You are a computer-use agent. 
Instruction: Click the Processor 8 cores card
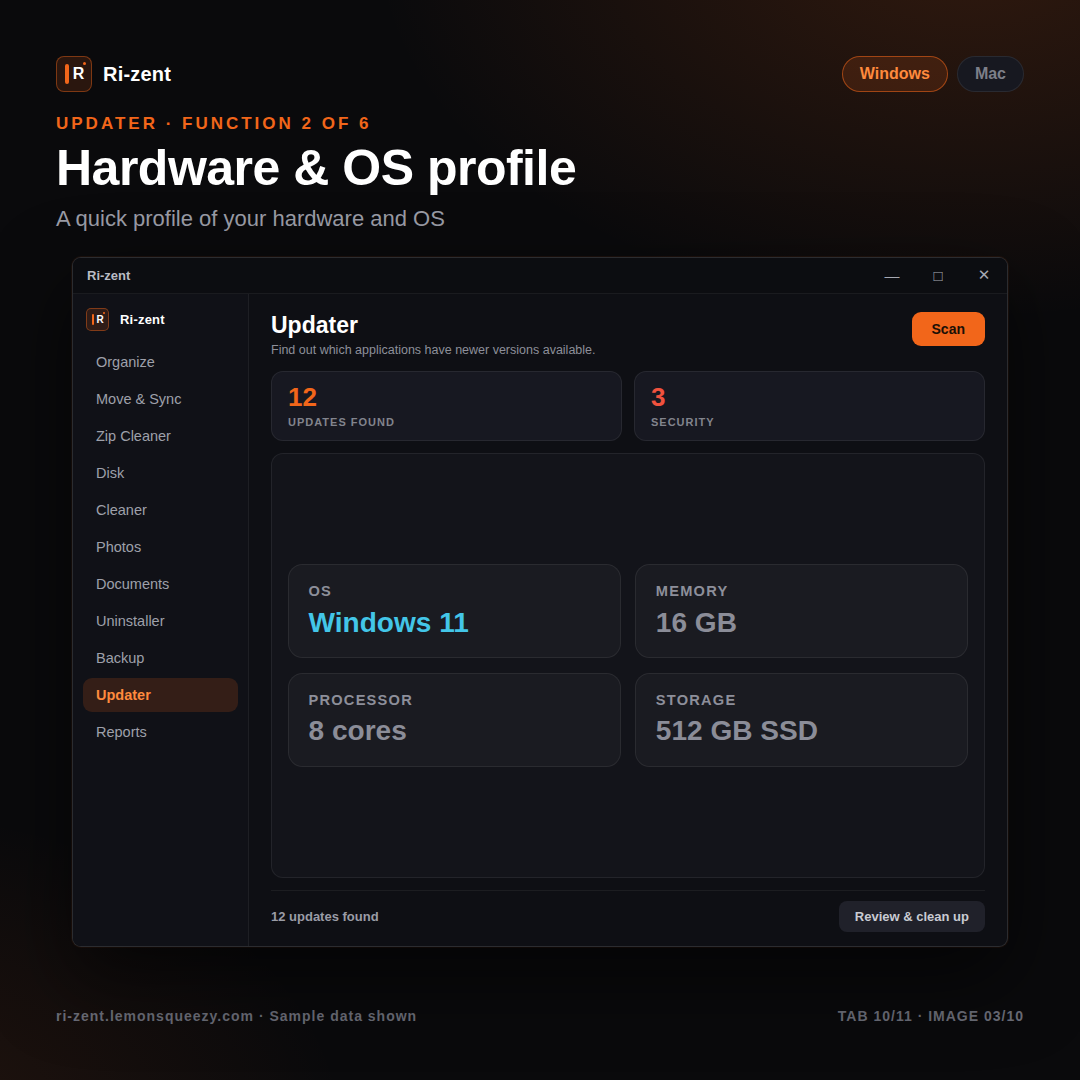click(454, 720)
